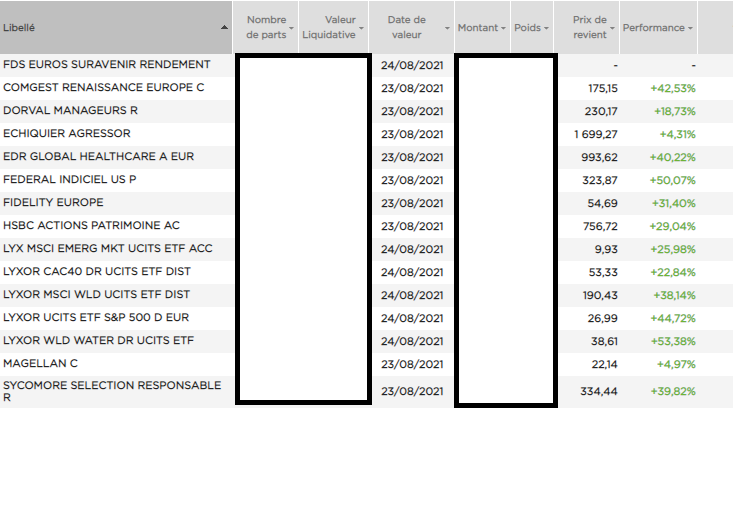Click cost price 1 699,27

(x=596, y=134)
